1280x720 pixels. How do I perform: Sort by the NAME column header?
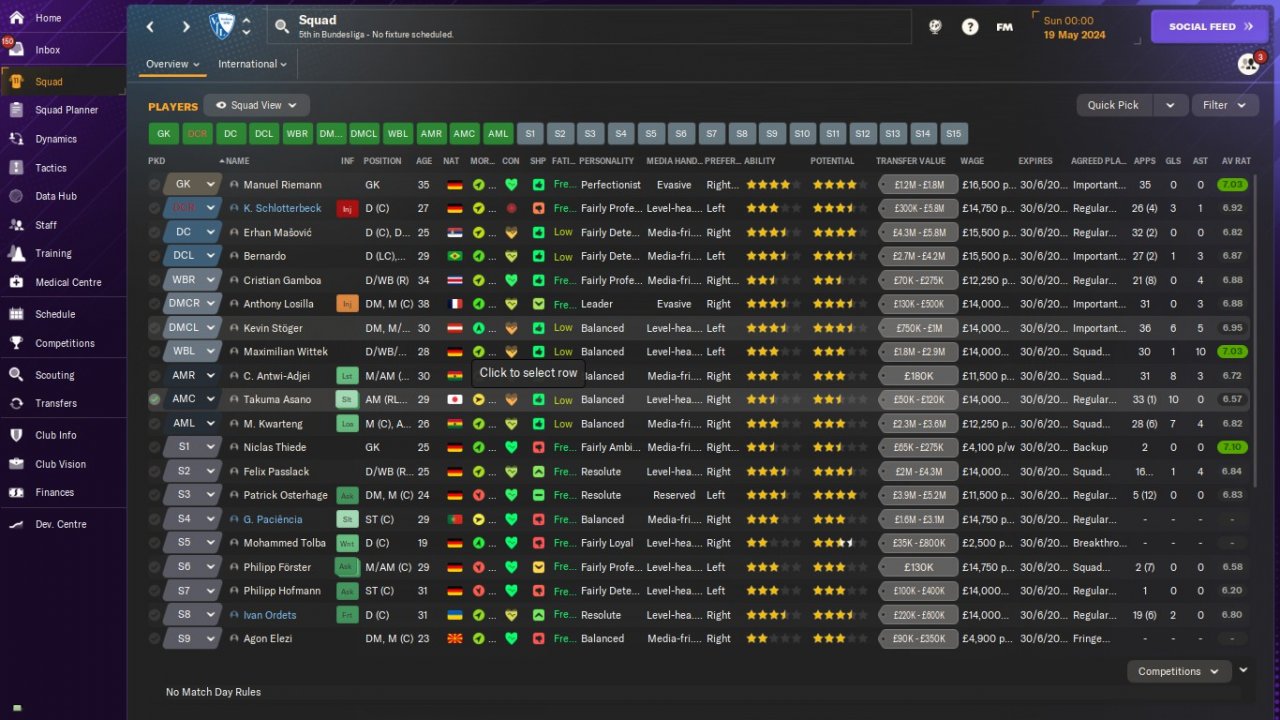click(237, 161)
